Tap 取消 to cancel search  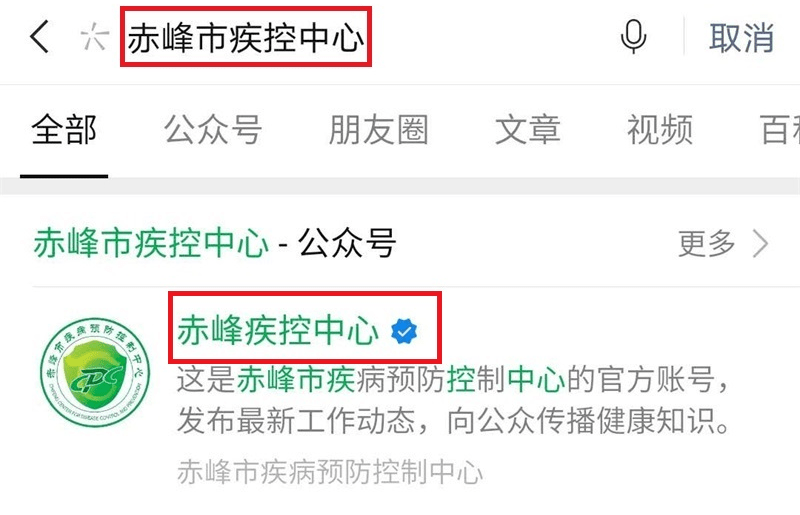[x=741, y=37]
